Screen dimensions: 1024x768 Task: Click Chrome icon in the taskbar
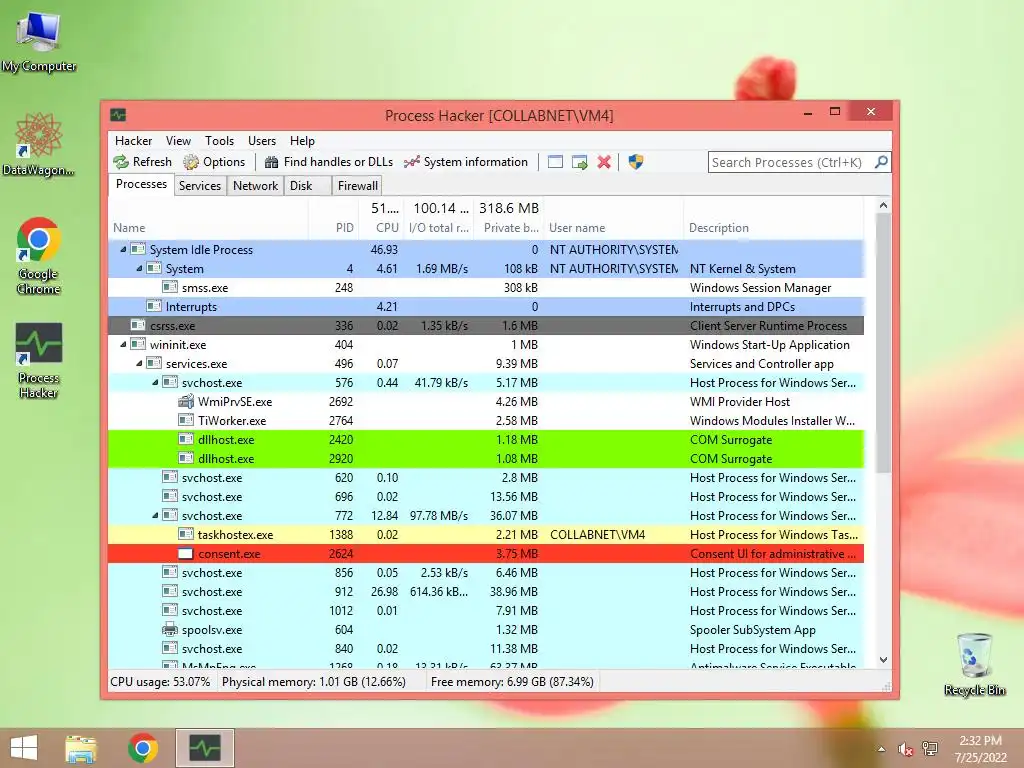pyautogui.click(x=143, y=748)
